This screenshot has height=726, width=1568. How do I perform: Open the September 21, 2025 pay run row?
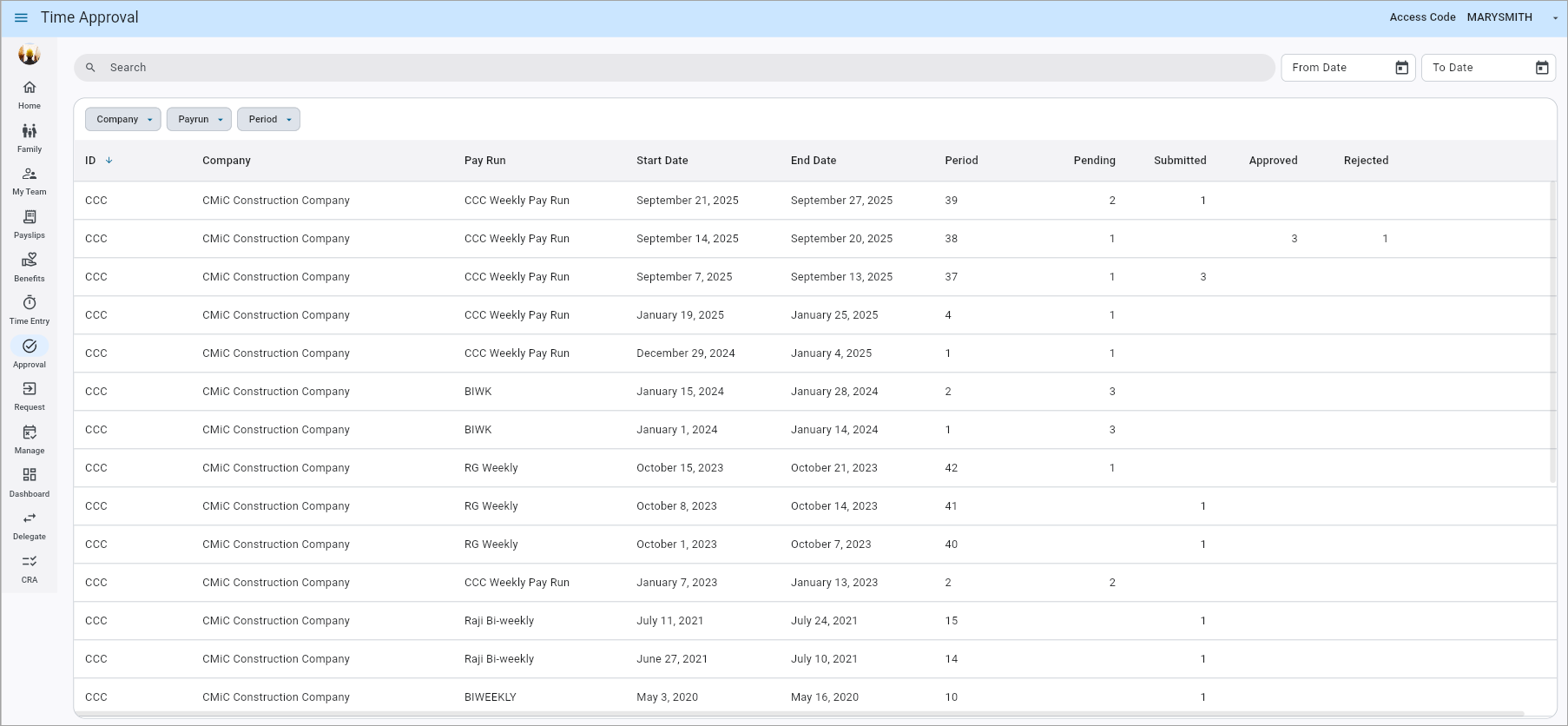[x=687, y=201]
